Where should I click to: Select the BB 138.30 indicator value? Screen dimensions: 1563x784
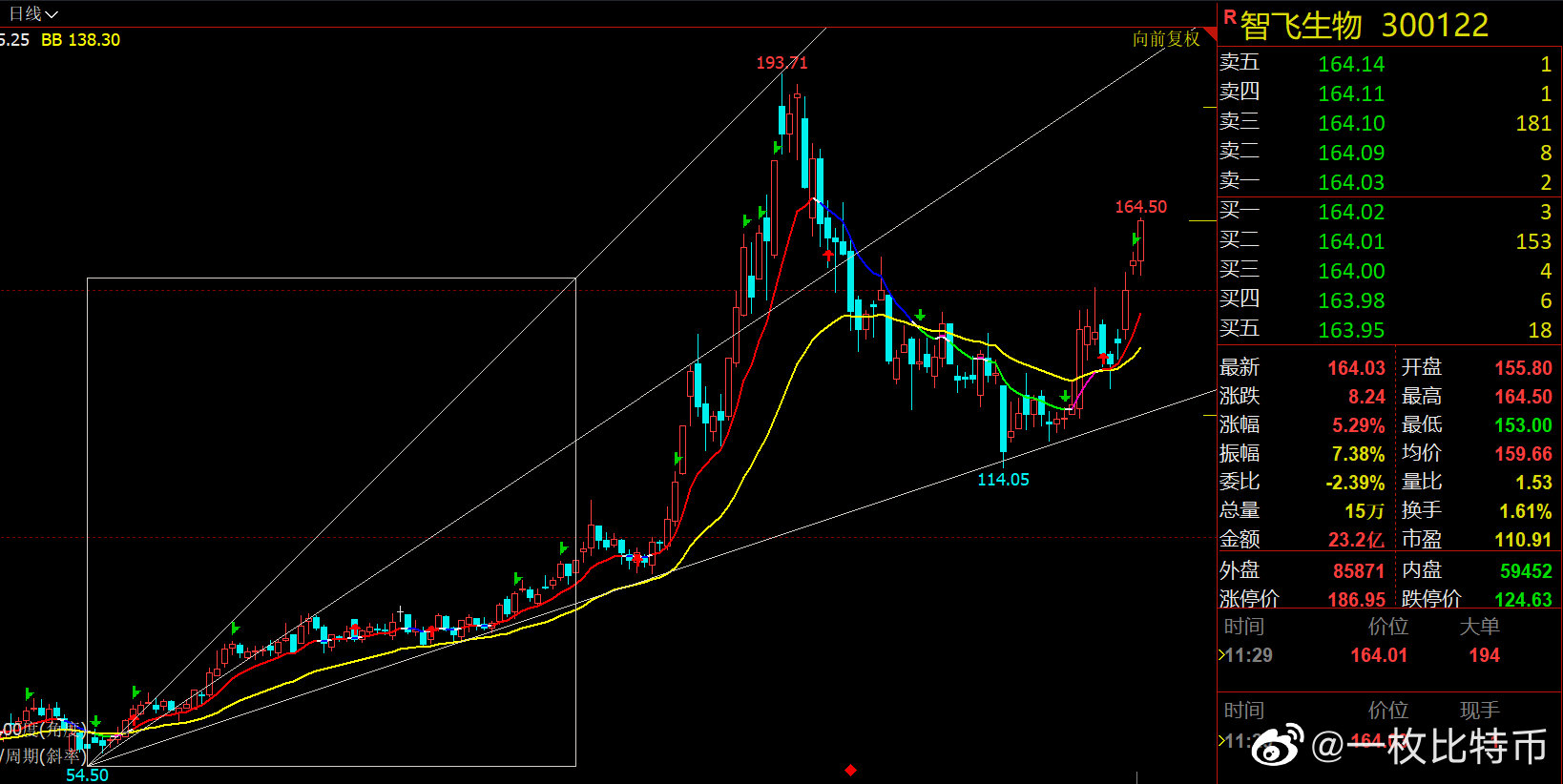click(81, 40)
